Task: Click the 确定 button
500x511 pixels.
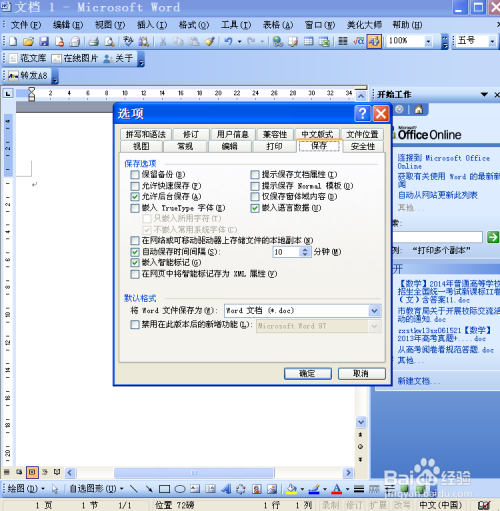Action: coord(308,373)
